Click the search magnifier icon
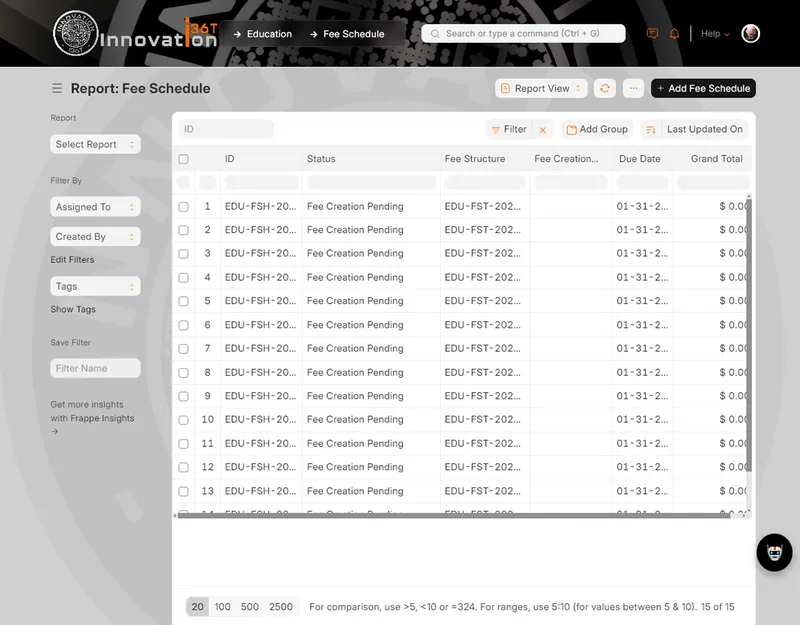The width and height of the screenshot is (800, 625). (x=435, y=34)
